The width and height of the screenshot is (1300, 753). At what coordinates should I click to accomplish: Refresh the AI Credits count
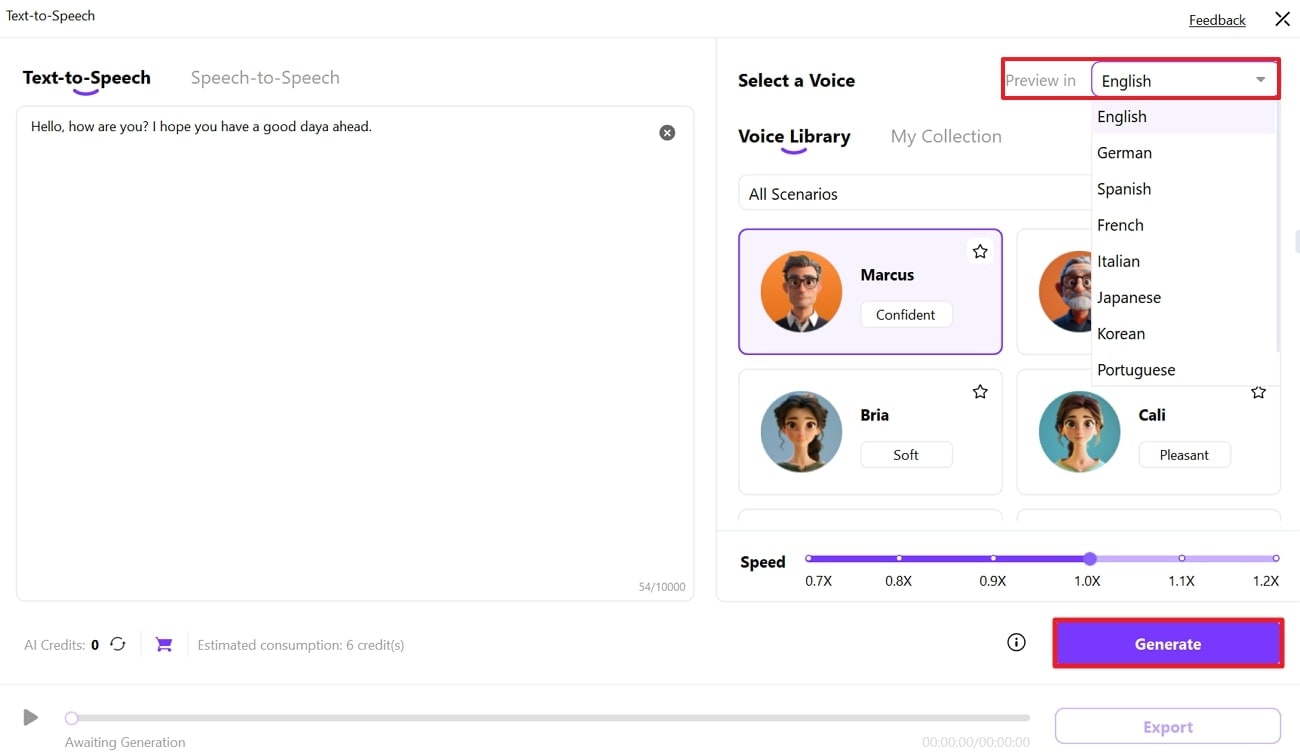coord(118,644)
